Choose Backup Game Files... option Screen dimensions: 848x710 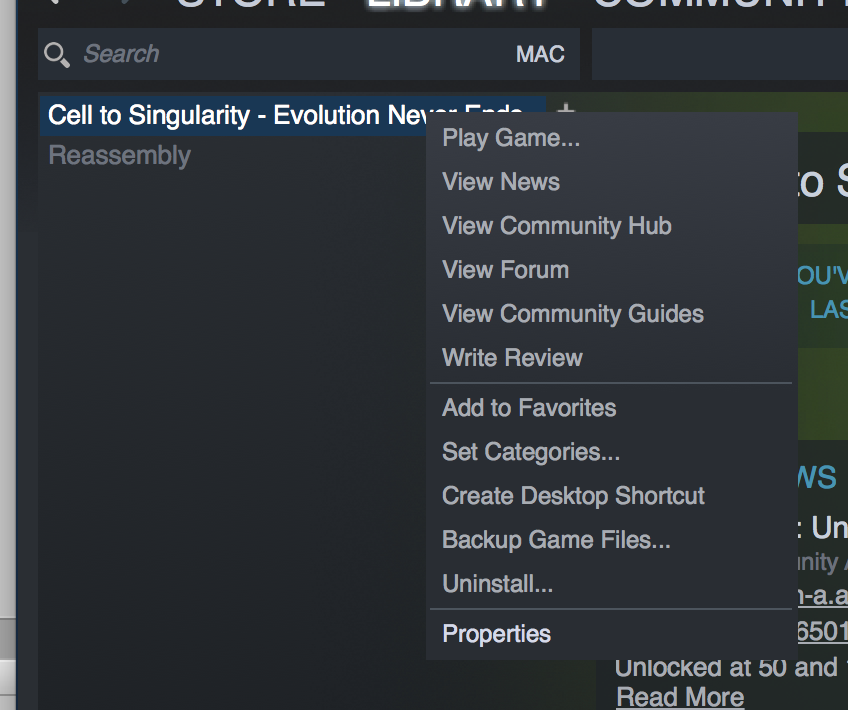(556, 540)
